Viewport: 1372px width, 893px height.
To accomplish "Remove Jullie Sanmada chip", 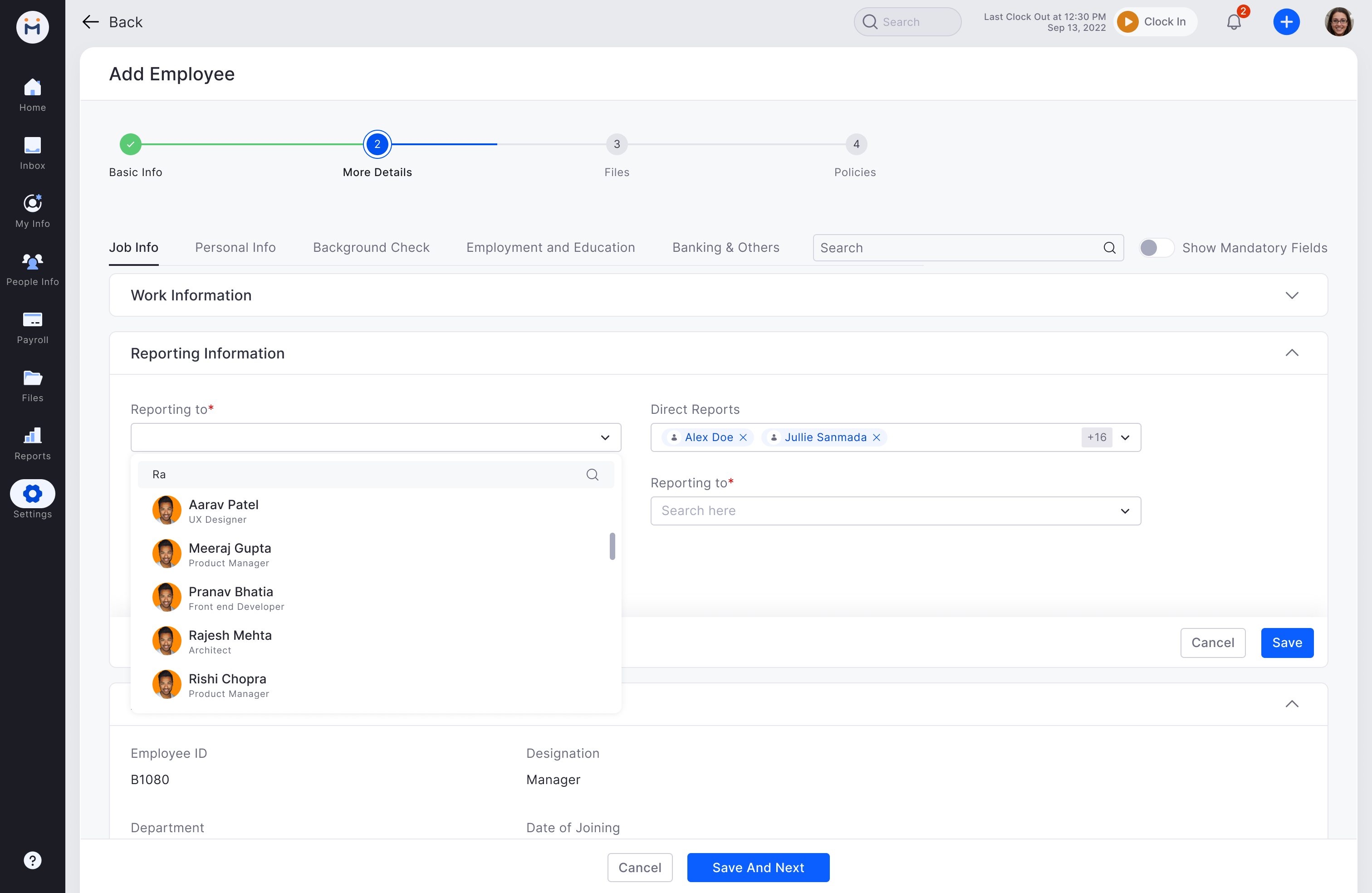I will [876, 437].
